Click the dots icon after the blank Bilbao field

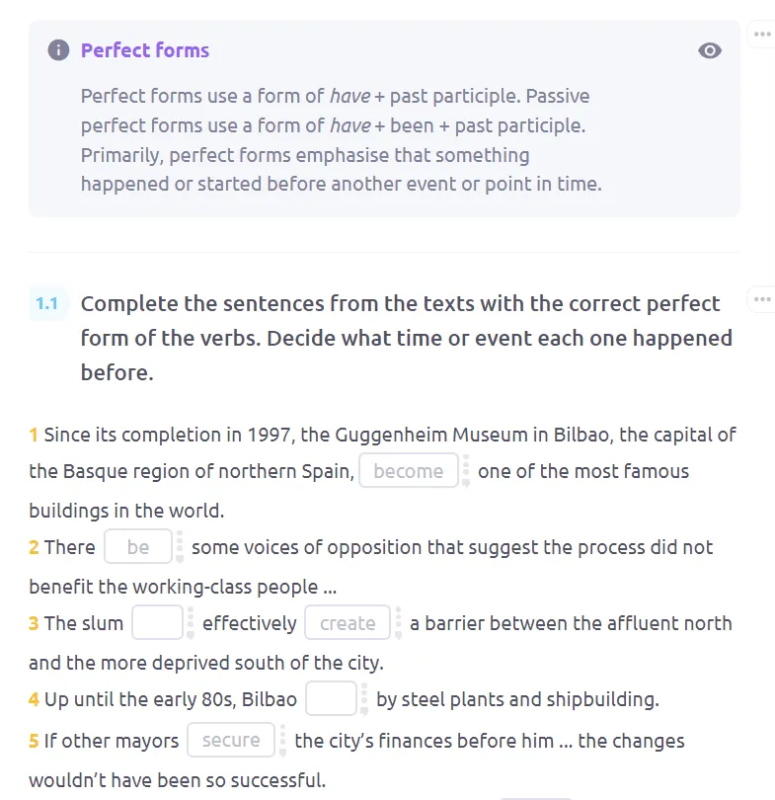click(x=364, y=698)
